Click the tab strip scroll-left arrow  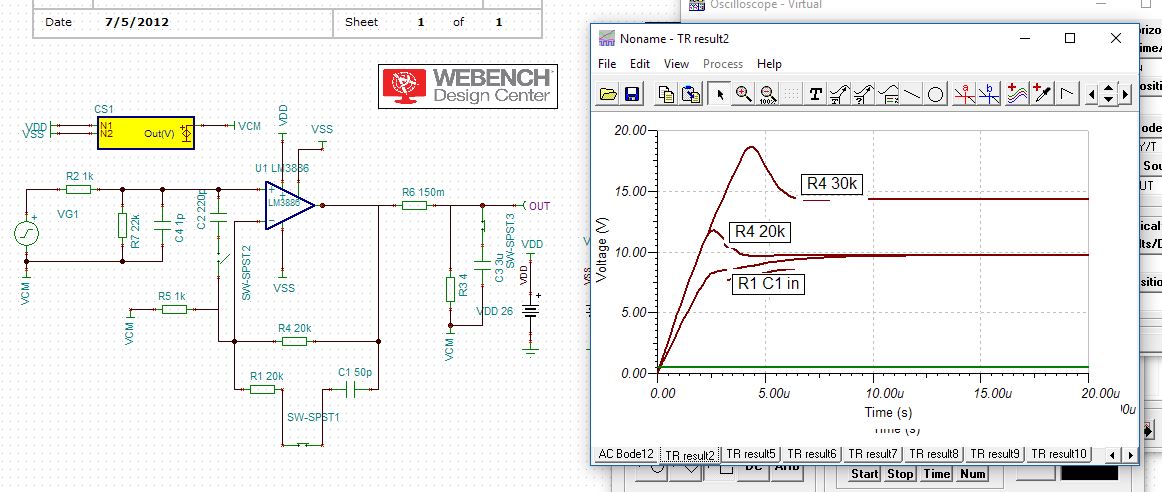(x=1110, y=454)
